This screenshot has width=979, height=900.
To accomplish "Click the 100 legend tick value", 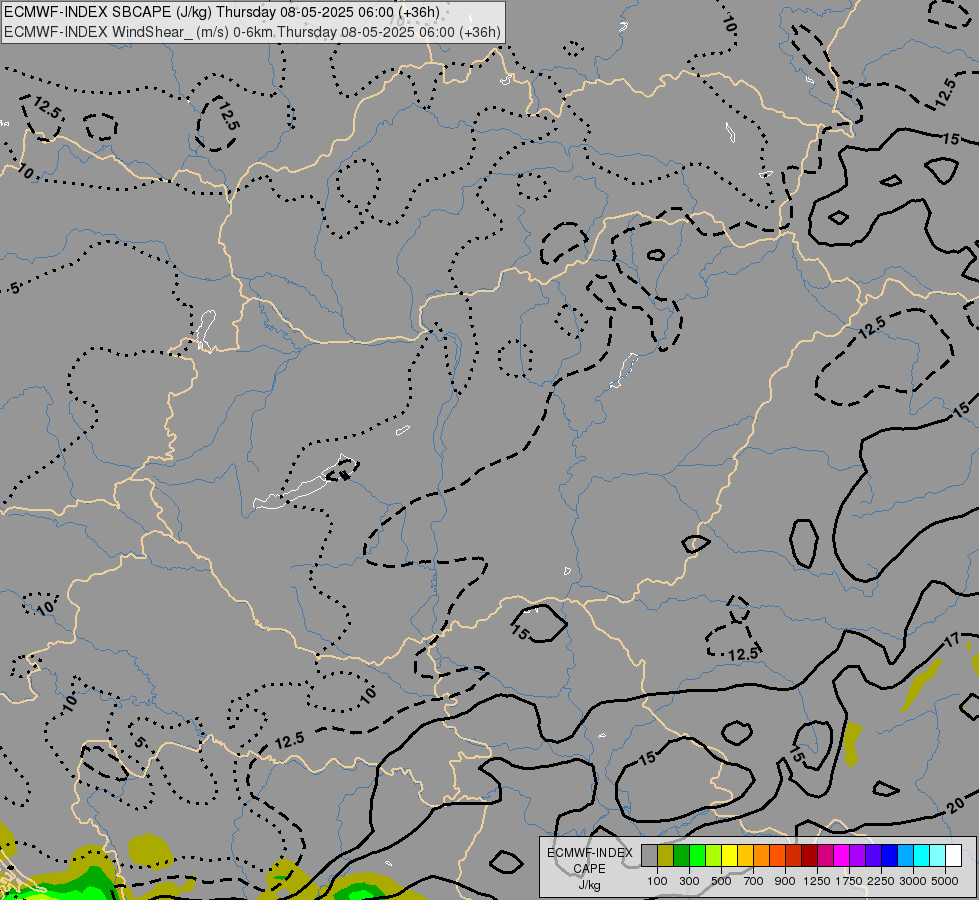I will 657,881.
